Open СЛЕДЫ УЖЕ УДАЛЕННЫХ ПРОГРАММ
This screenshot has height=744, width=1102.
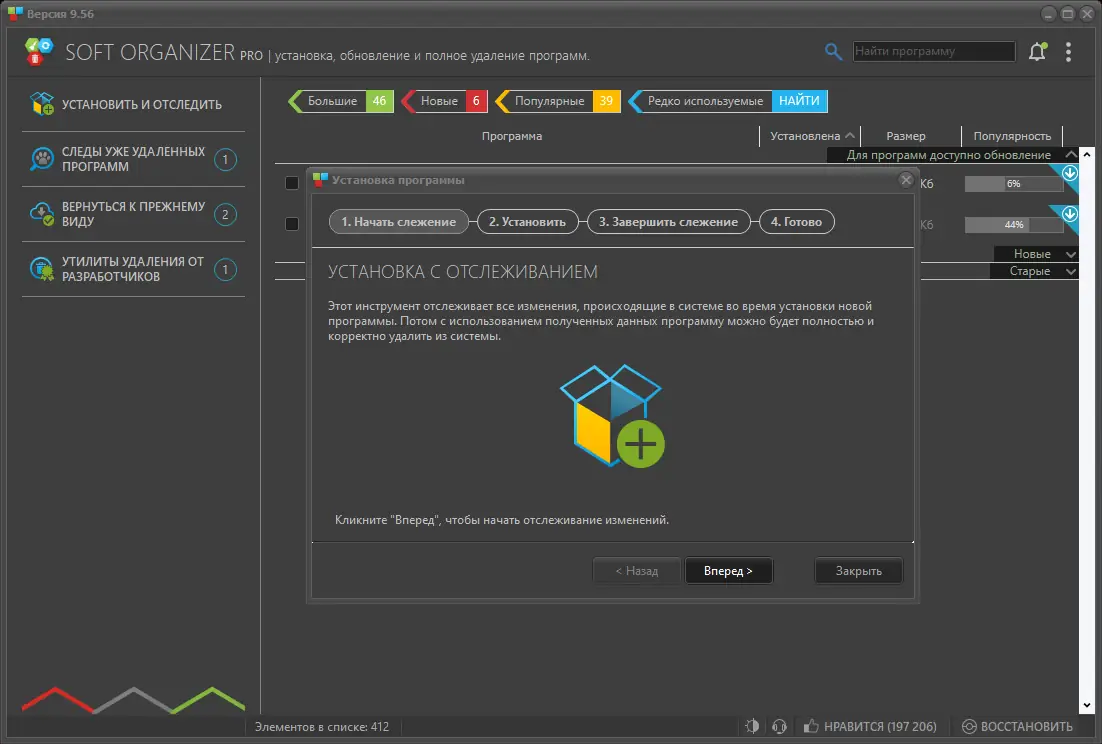pos(134,159)
